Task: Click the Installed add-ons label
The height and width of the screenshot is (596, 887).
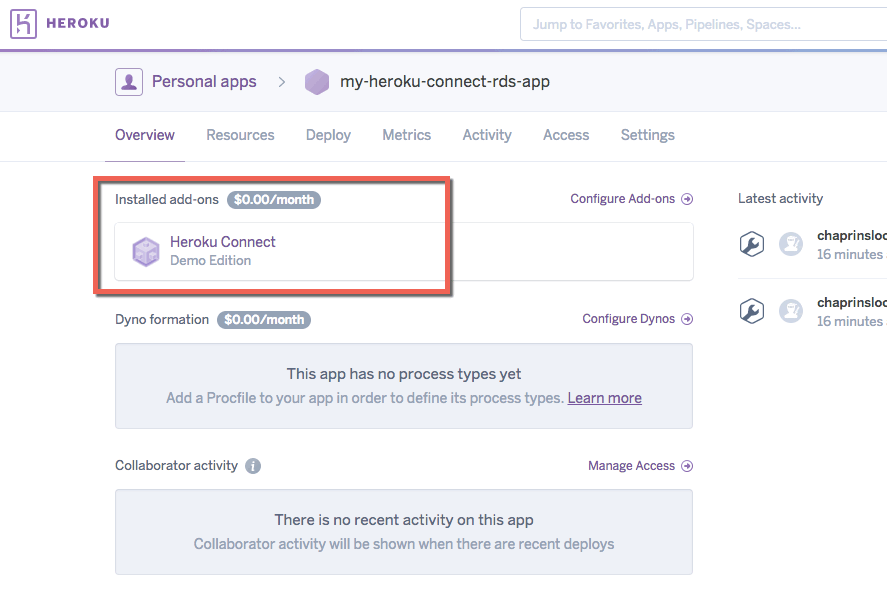Action: (167, 200)
